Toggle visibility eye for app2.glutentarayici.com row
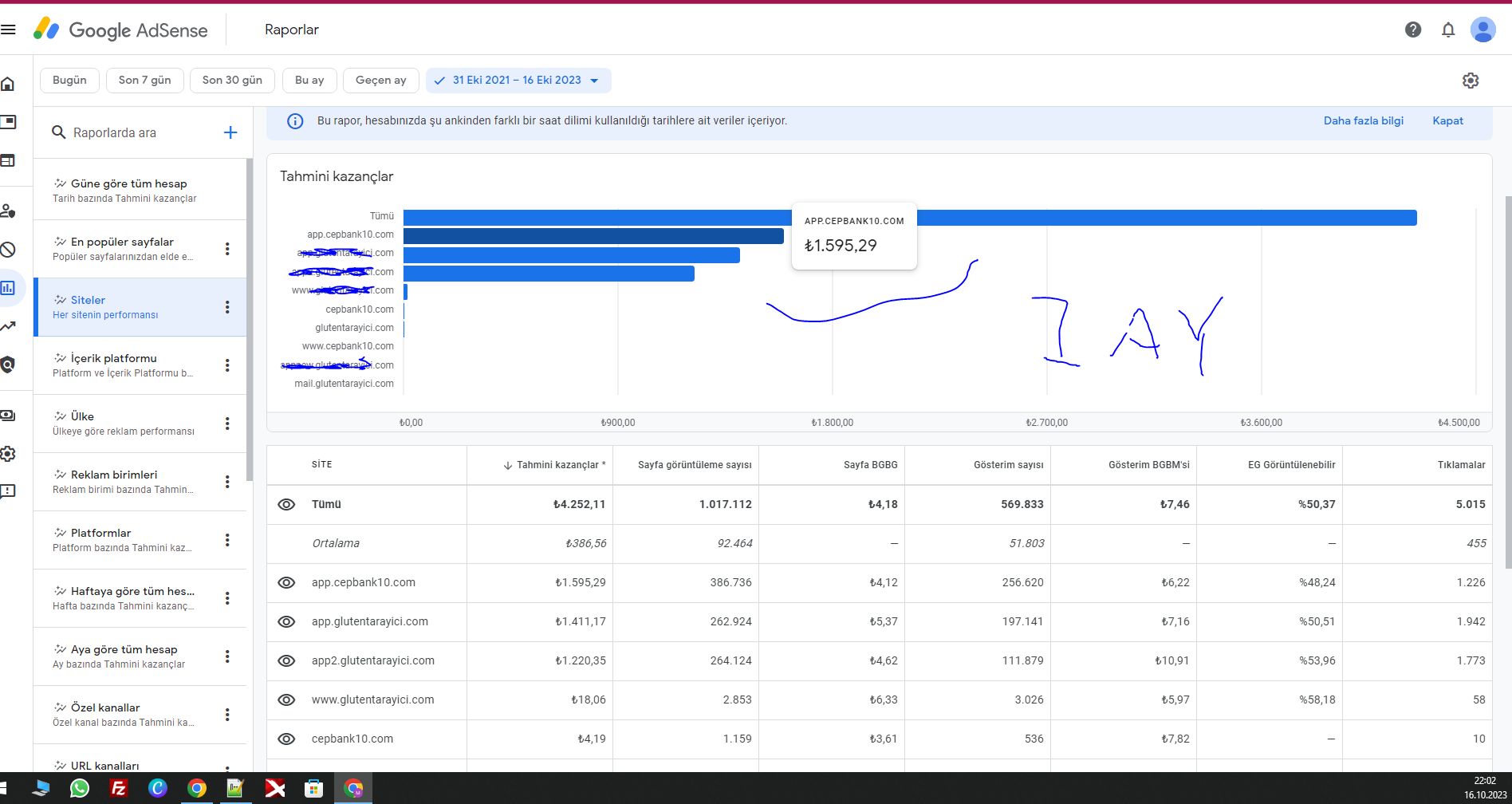1512x804 pixels. [x=286, y=660]
